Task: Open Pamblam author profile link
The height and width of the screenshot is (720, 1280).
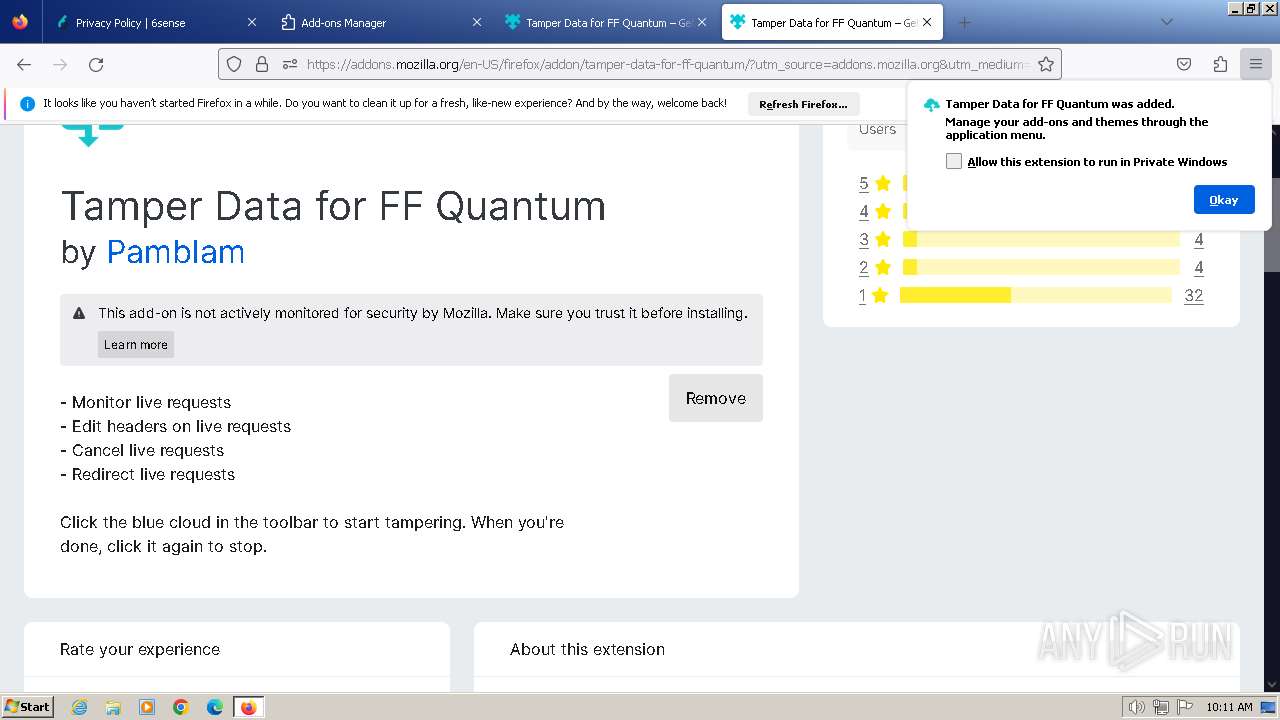Action: (175, 252)
